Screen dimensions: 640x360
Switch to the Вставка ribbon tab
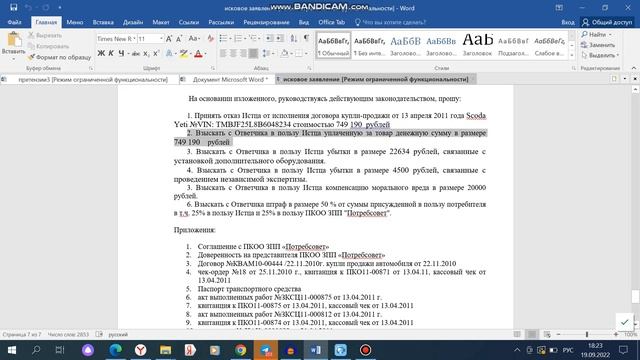[103, 22]
